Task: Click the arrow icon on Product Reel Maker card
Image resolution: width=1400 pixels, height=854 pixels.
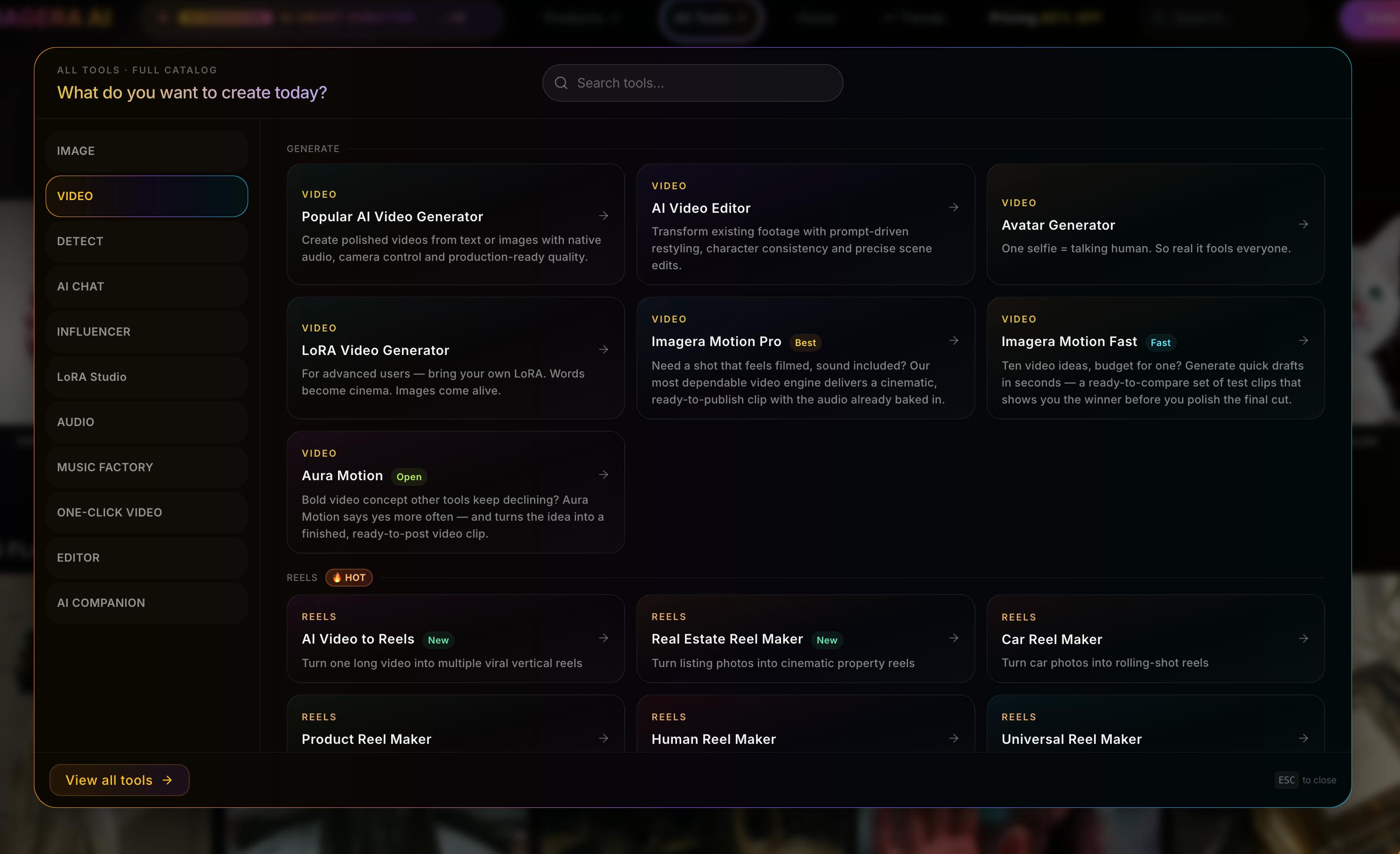Action: [x=603, y=738]
